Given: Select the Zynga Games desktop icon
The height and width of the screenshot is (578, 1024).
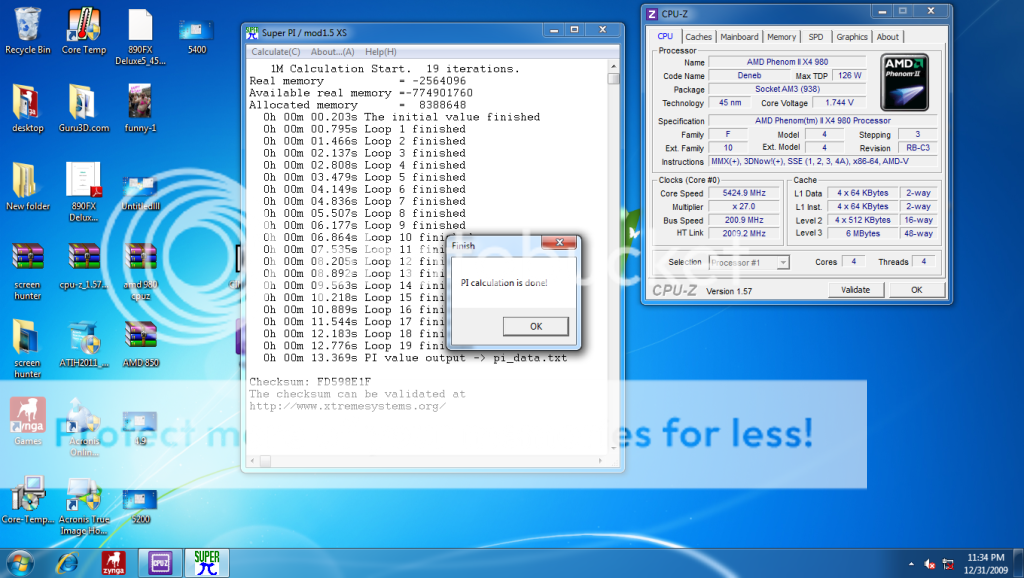Looking at the screenshot, I should 27,422.
